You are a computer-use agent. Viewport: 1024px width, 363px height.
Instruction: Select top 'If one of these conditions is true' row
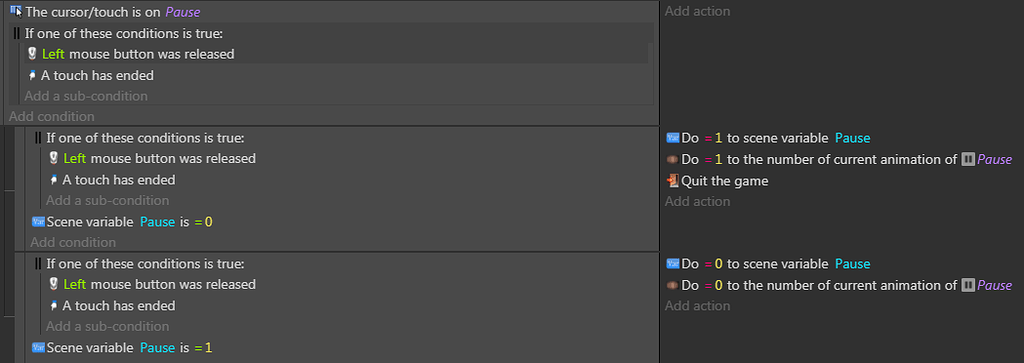[x=331, y=33]
